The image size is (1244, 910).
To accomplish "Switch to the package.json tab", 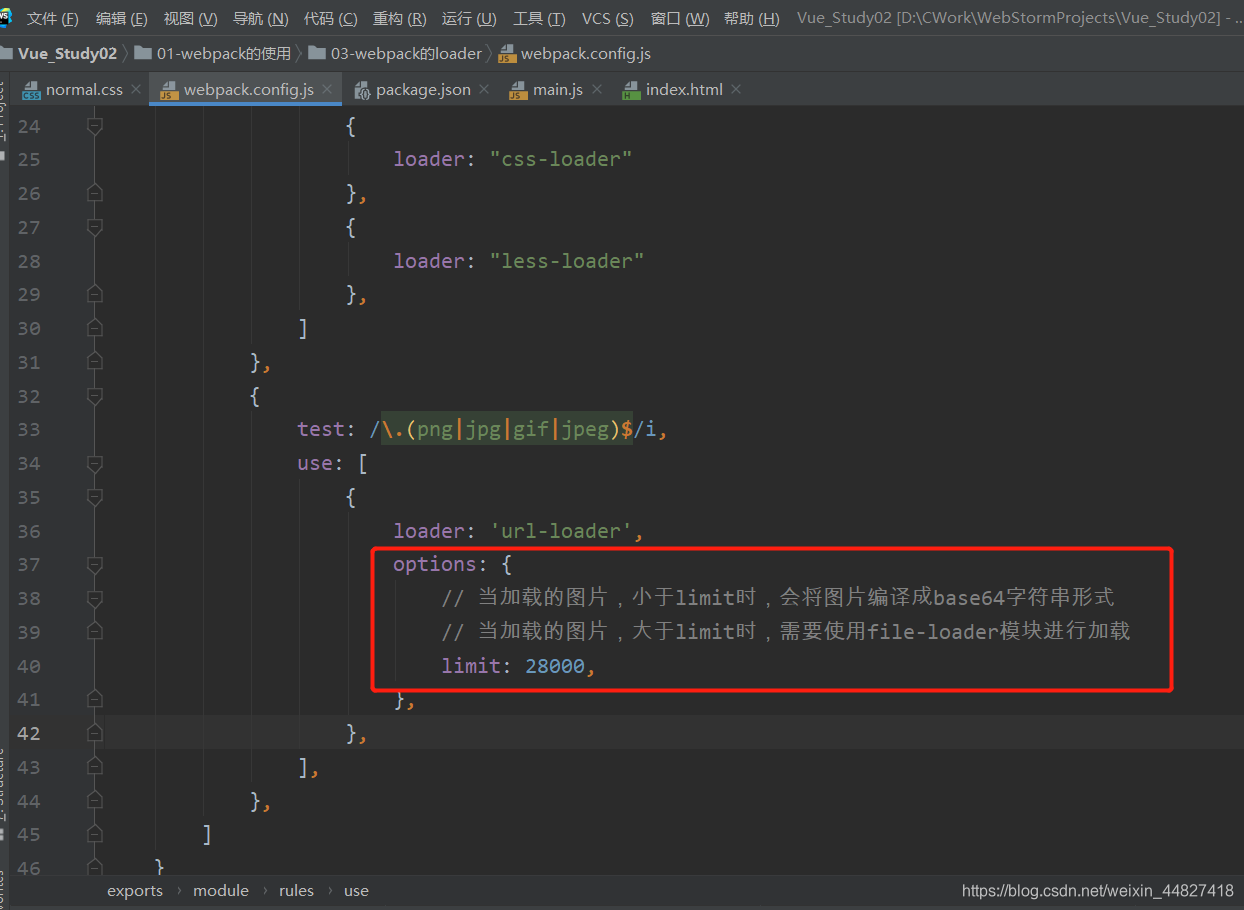I will [423, 89].
